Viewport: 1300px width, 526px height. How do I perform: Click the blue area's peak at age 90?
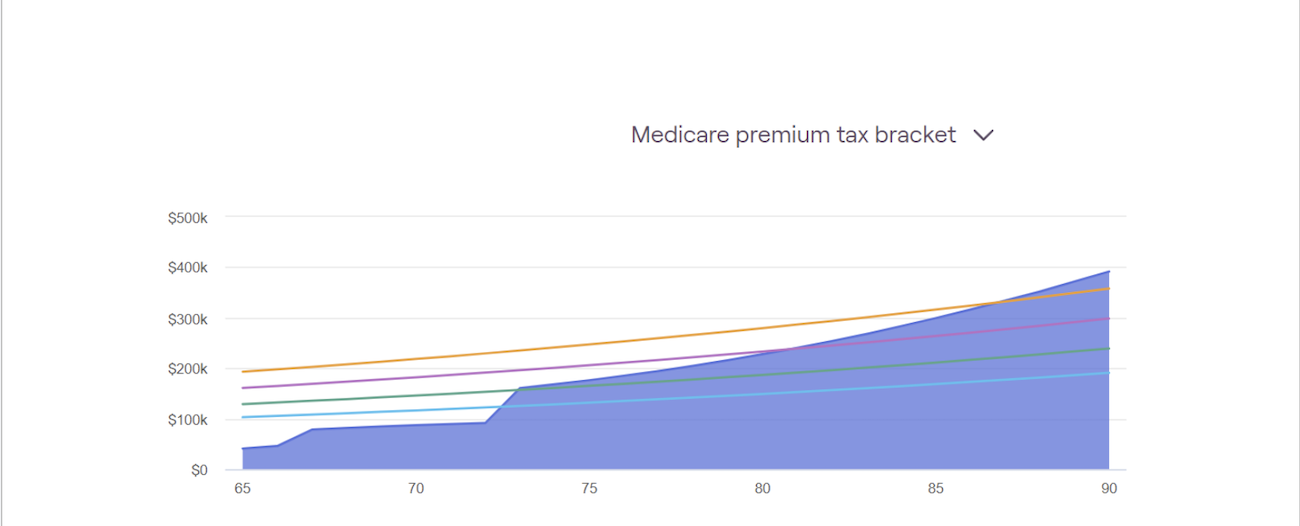tap(1108, 272)
